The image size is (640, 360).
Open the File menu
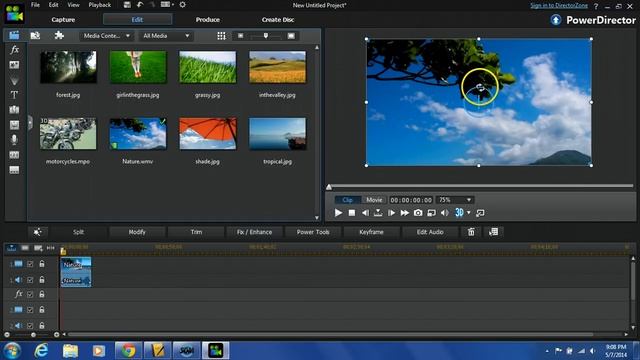click(36, 5)
